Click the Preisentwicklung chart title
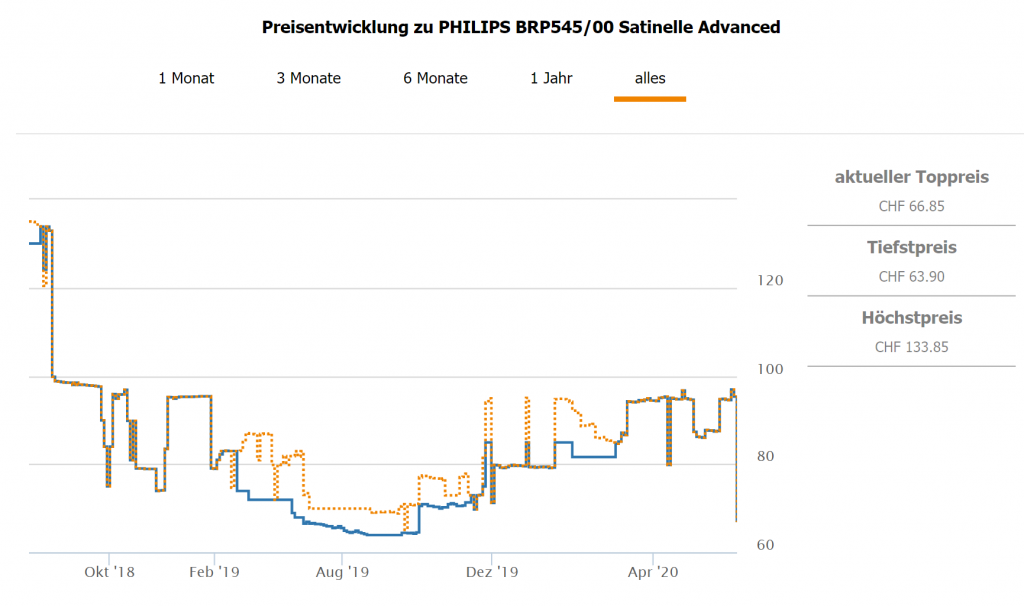The image size is (1024, 606). 521,27
